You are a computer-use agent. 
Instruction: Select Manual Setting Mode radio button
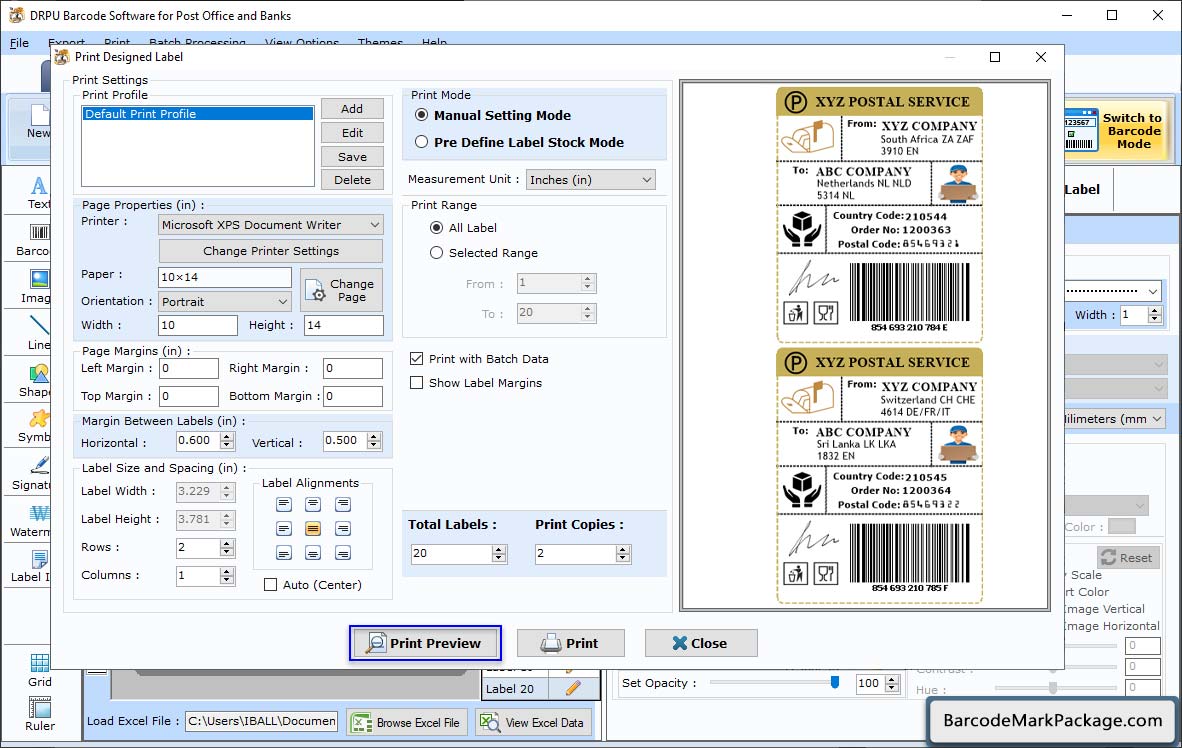point(421,115)
